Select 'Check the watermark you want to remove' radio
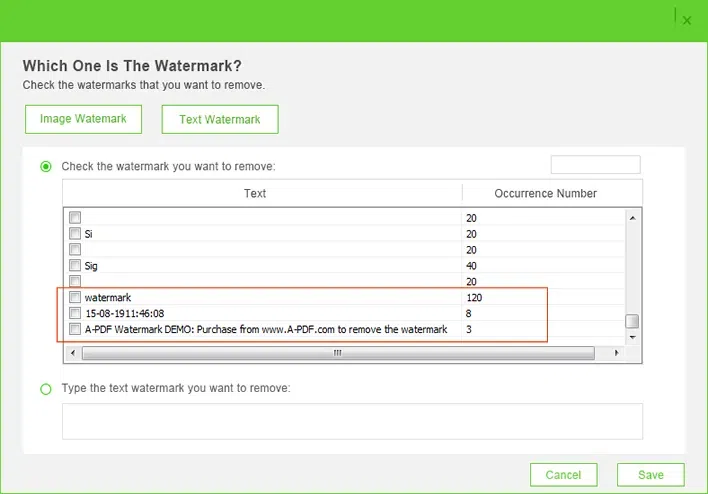Screen dimensions: 708x494 click(x=46, y=166)
